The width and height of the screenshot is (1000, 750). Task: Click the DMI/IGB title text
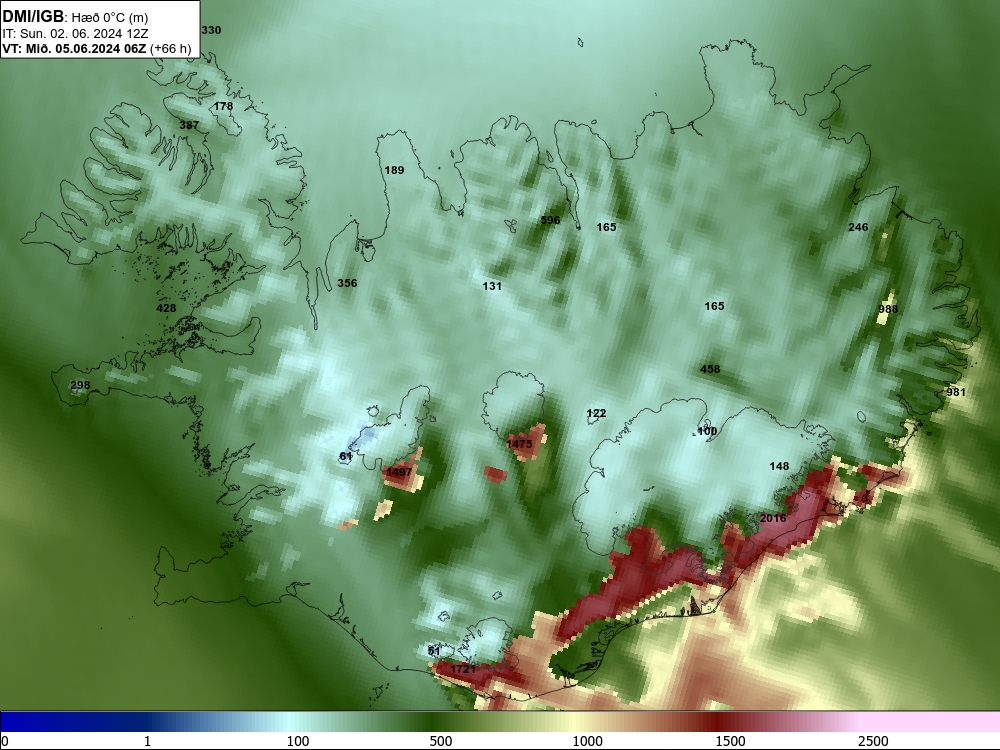[x=33, y=16]
